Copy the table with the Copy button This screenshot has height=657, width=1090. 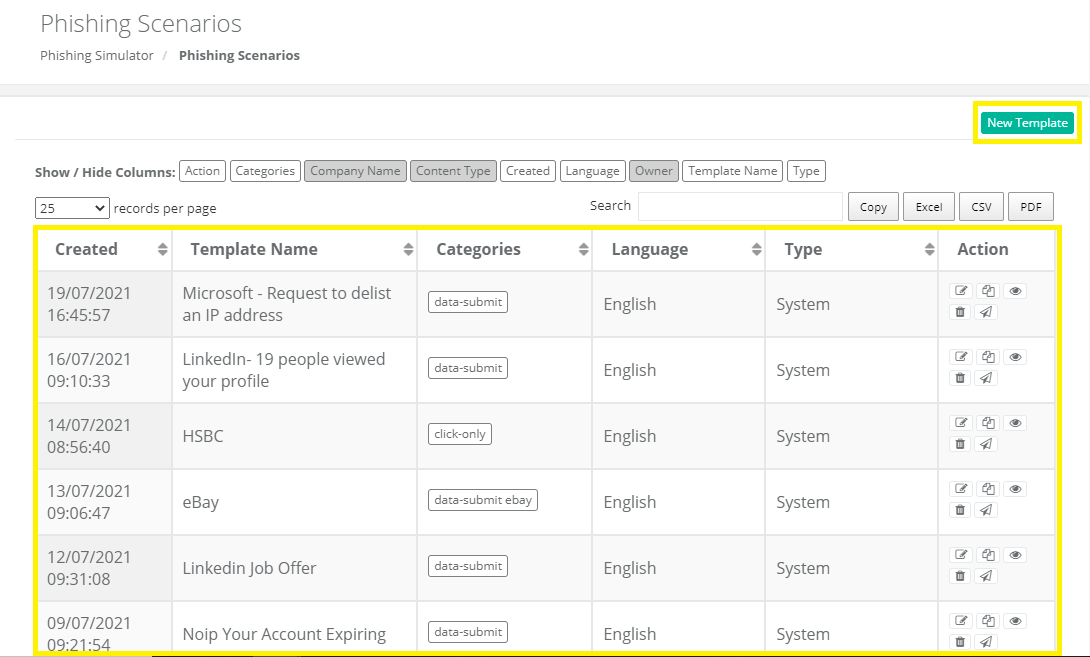(x=873, y=206)
